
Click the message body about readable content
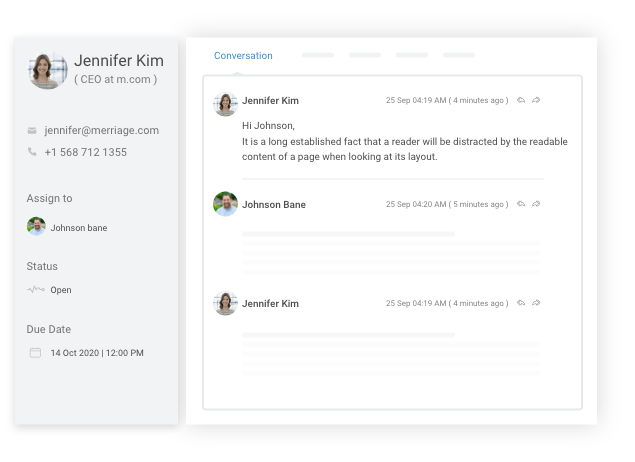405,149
